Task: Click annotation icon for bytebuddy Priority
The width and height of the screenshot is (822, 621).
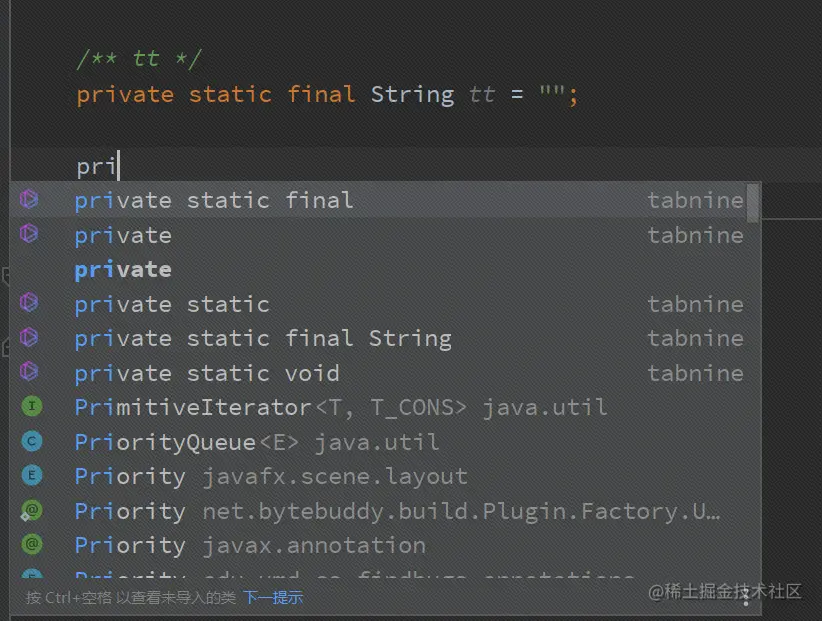Action: pyautogui.click(x=32, y=511)
